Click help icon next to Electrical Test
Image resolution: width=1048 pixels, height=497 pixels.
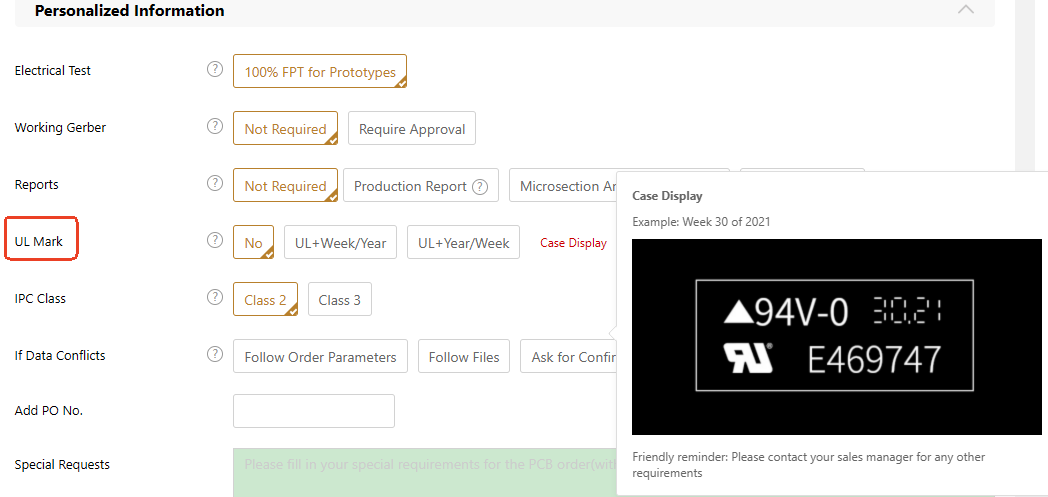pos(214,70)
